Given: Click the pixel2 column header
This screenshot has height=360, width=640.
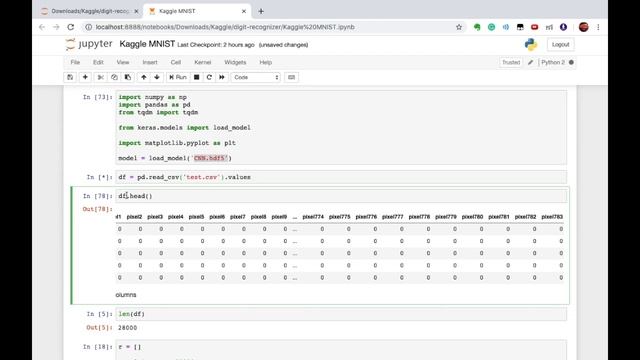Looking at the screenshot, I should pos(134,217).
